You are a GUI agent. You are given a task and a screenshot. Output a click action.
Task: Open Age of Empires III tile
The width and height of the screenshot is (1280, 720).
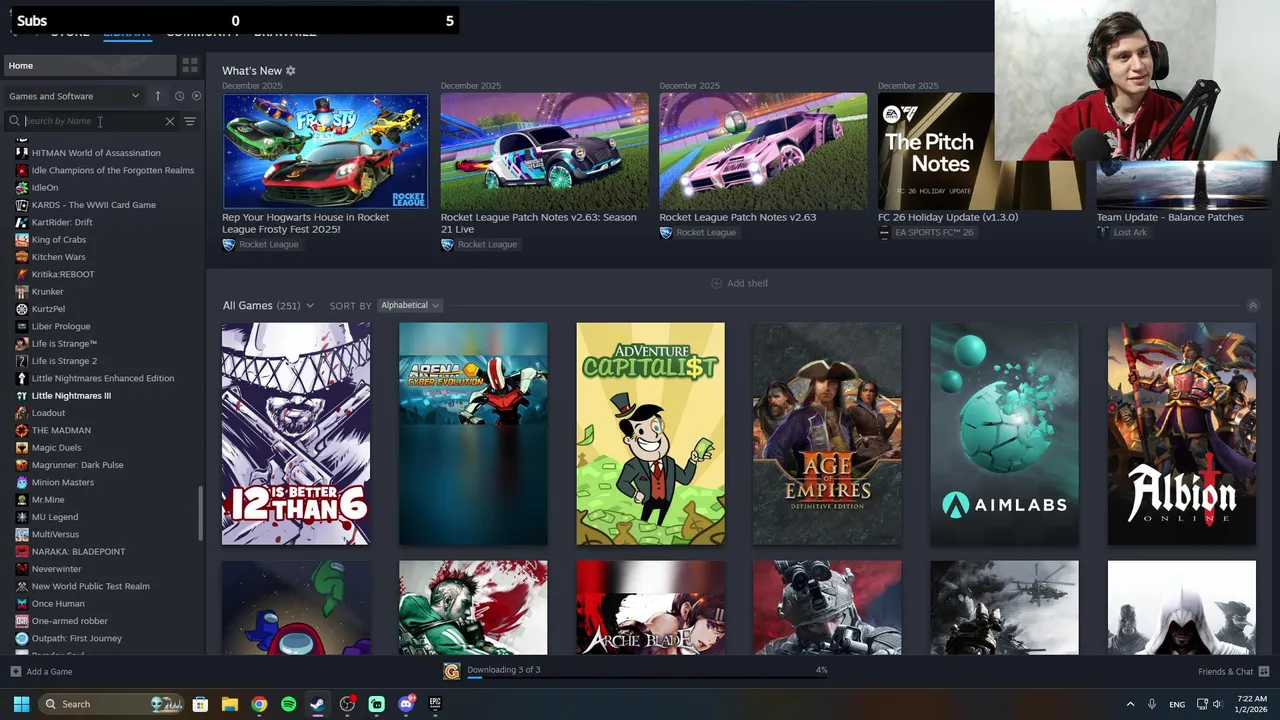pos(827,434)
